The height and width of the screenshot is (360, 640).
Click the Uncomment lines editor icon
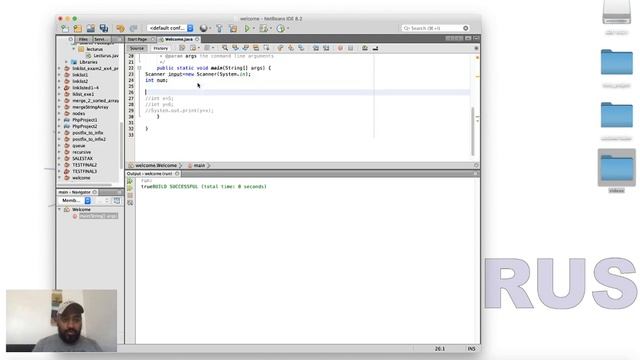pos(375,48)
